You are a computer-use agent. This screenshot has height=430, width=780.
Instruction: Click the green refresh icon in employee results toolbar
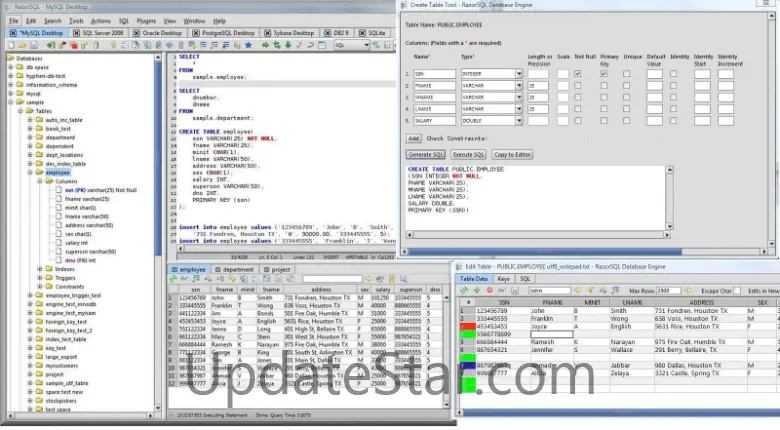point(173,279)
